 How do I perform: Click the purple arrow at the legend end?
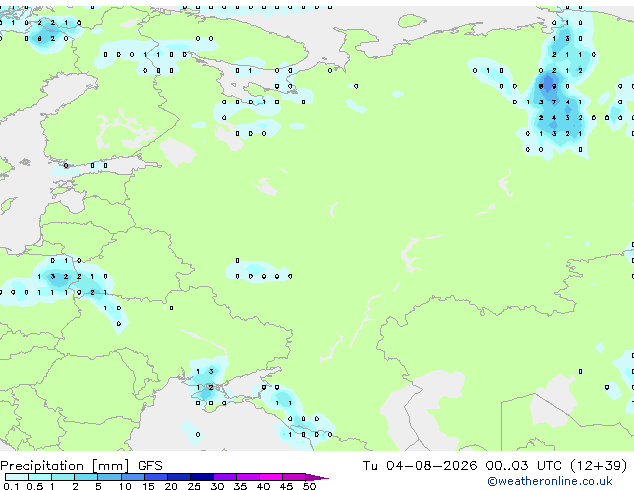point(317,477)
